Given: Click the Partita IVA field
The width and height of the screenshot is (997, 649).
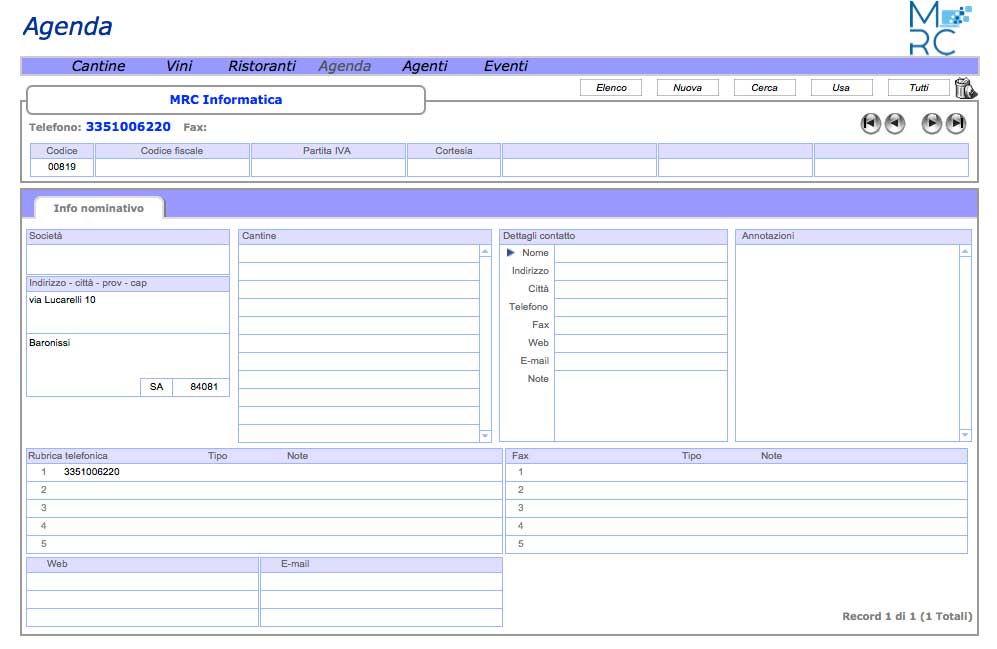Looking at the screenshot, I should pyautogui.click(x=328, y=167).
